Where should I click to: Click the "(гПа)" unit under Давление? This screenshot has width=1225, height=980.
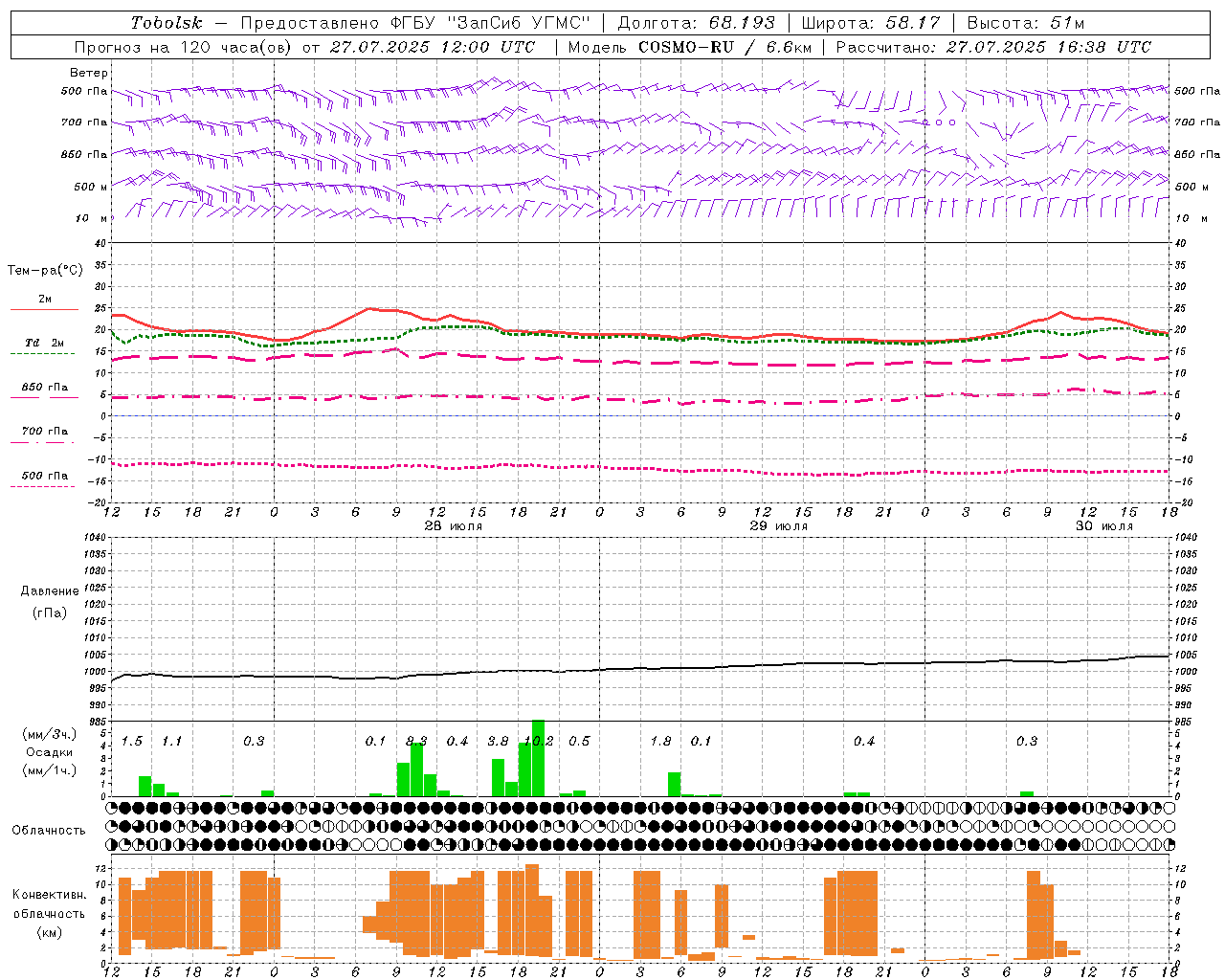pos(50,612)
